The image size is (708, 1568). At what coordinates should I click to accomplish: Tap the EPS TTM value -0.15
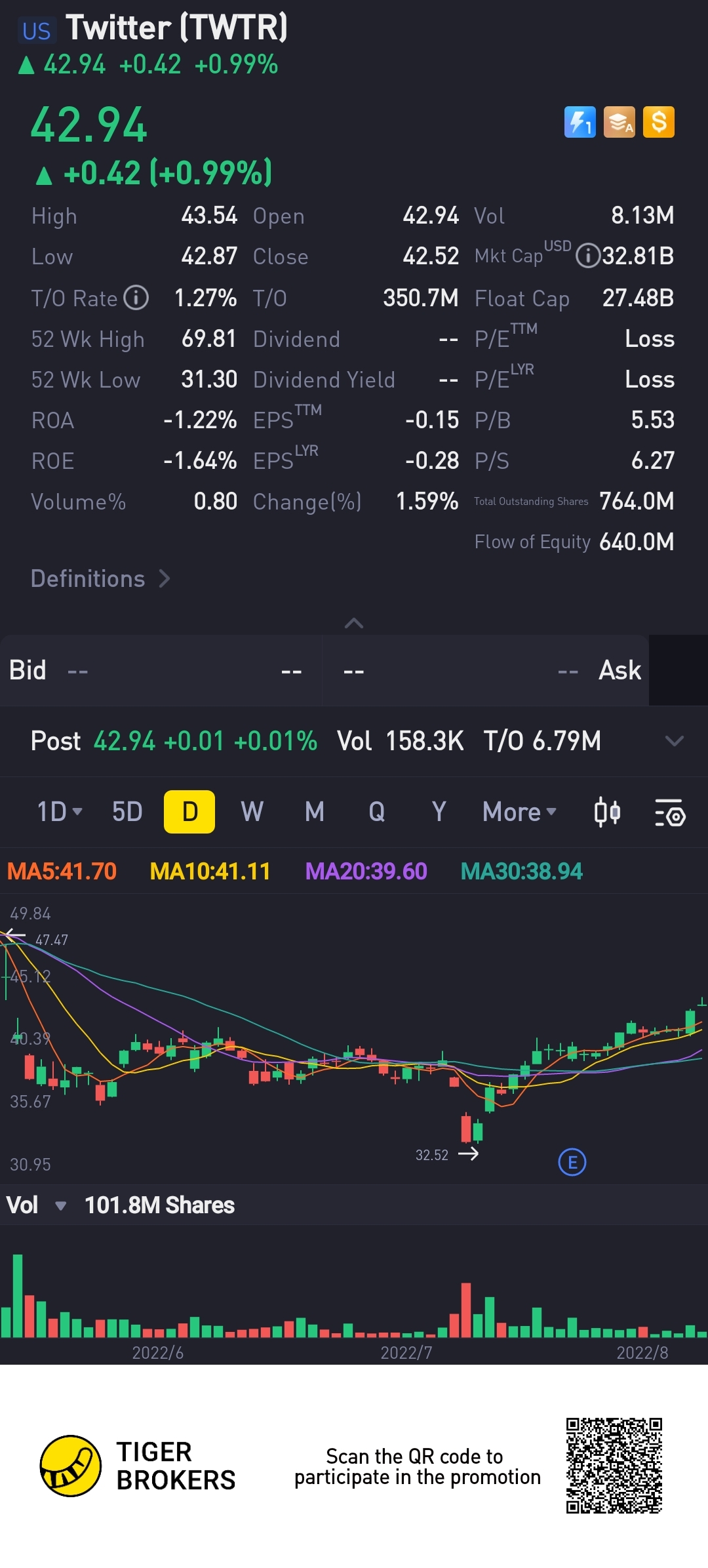[x=432, y=420]
